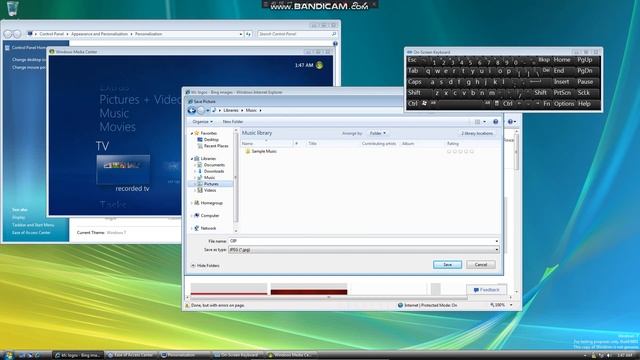
Task: Click the Media Center logo orb
Action: coord(319,65)
